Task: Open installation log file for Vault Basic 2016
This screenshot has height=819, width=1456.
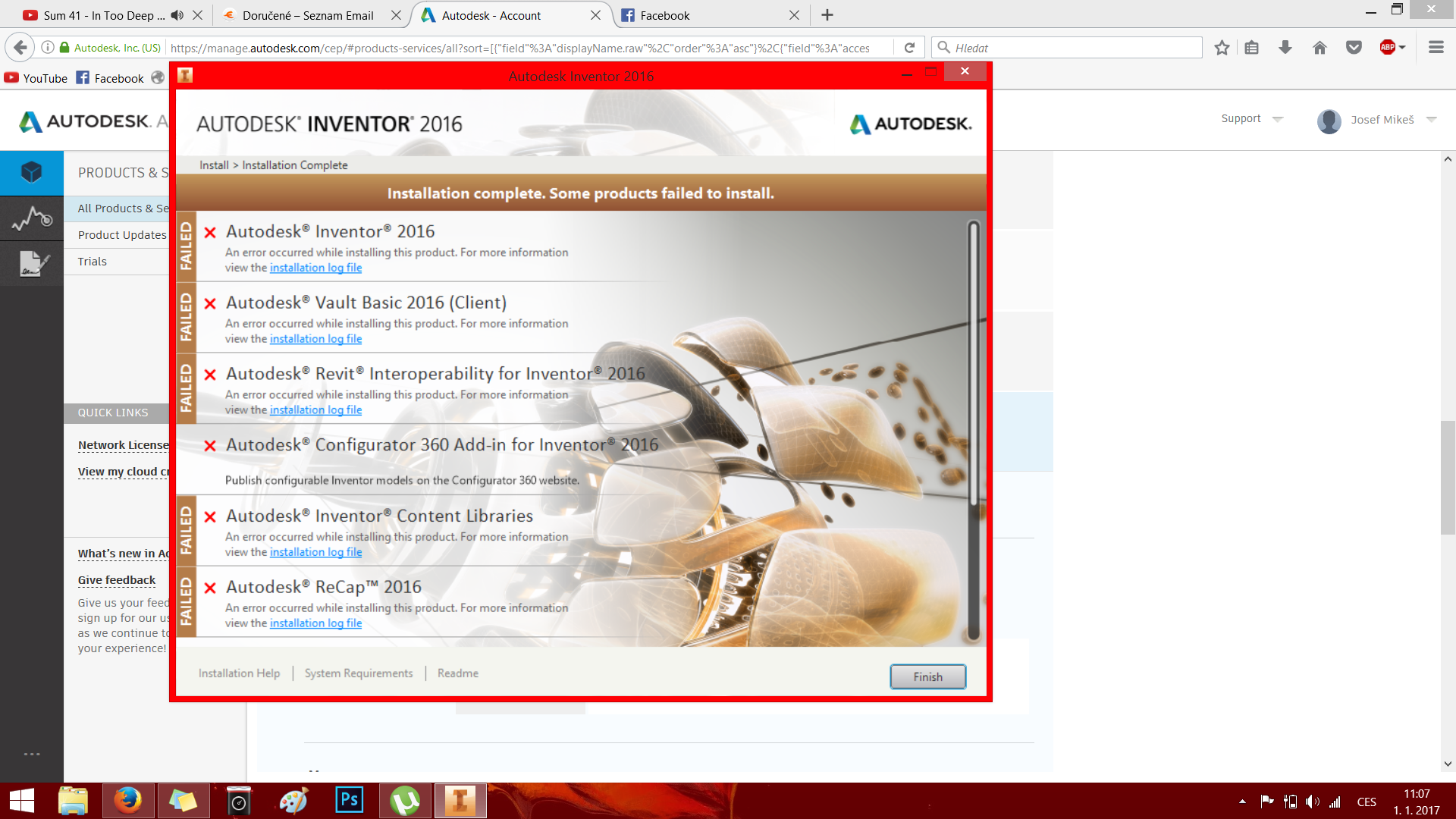Action: [x=315, y=339]
